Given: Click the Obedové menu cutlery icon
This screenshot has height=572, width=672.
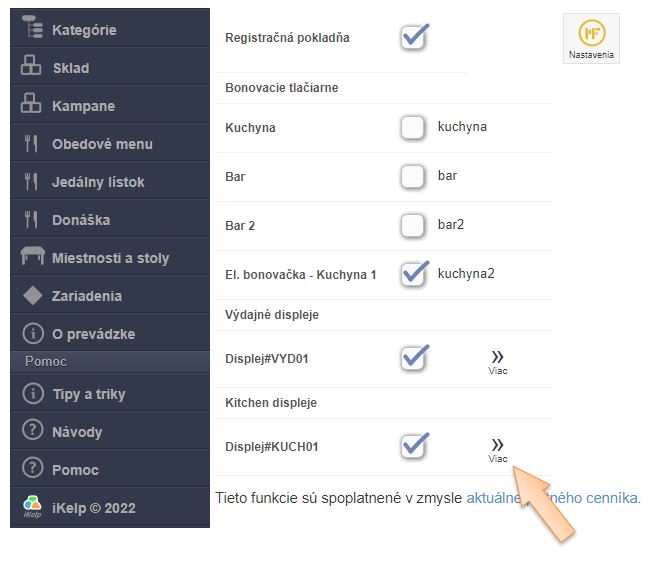Looking at the screenshot, I should 32,144.
